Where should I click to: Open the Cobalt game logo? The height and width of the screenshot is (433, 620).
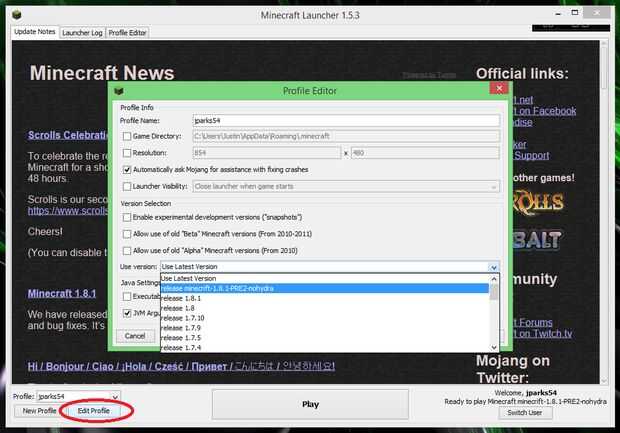[x=537, y=240]
